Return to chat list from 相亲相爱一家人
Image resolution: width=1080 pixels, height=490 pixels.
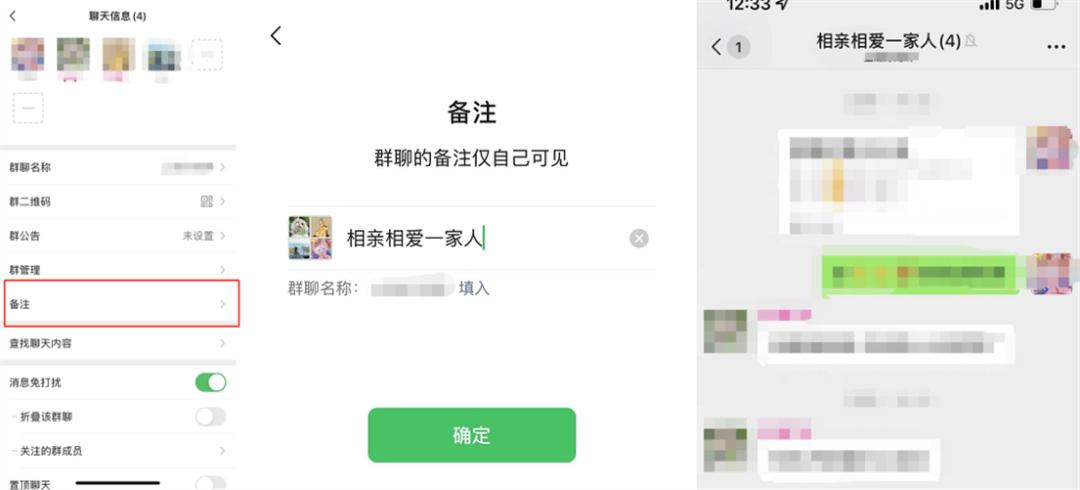click(729, 47)
